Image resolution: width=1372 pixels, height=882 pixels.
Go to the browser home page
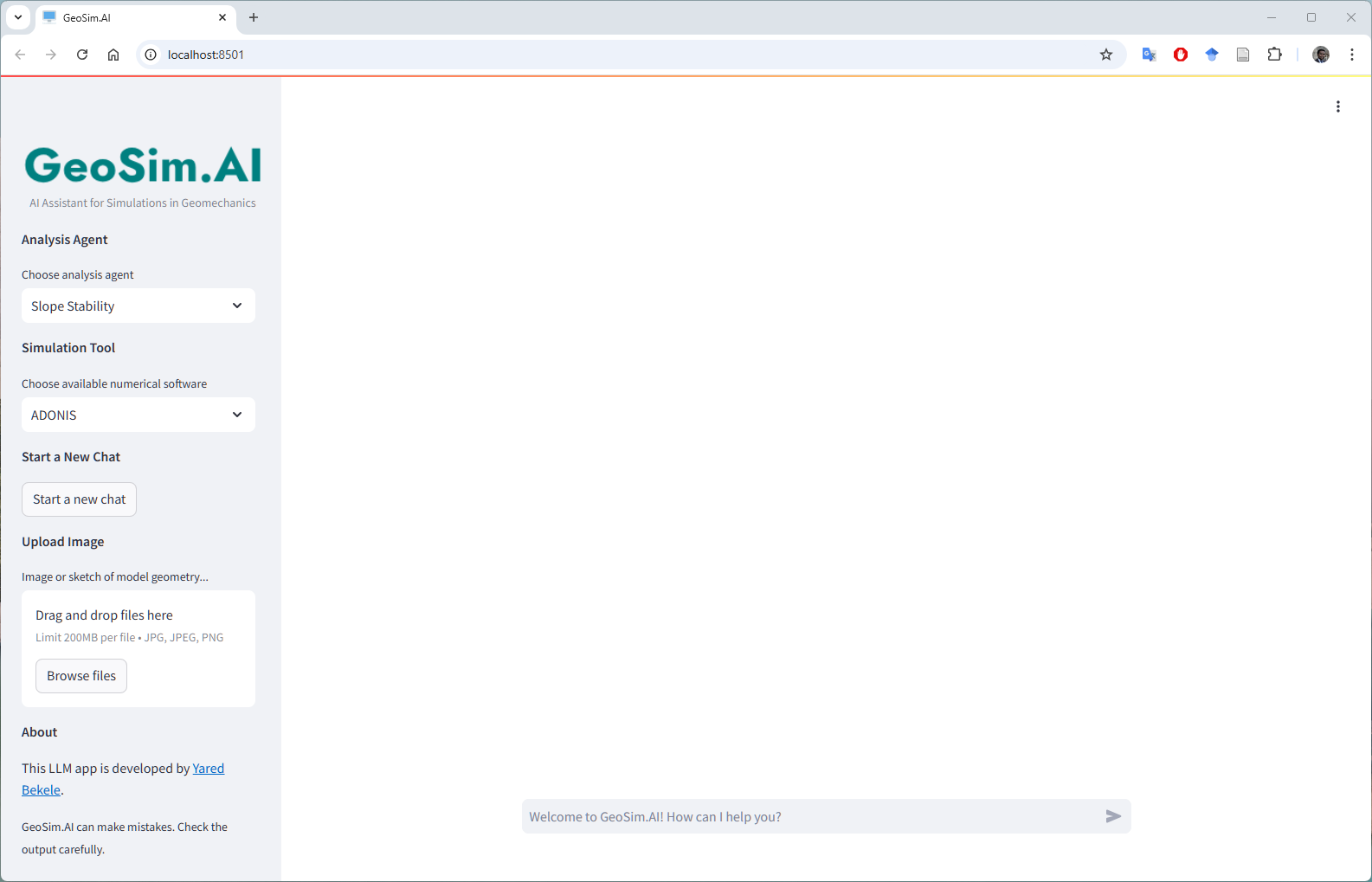[113, 55]
